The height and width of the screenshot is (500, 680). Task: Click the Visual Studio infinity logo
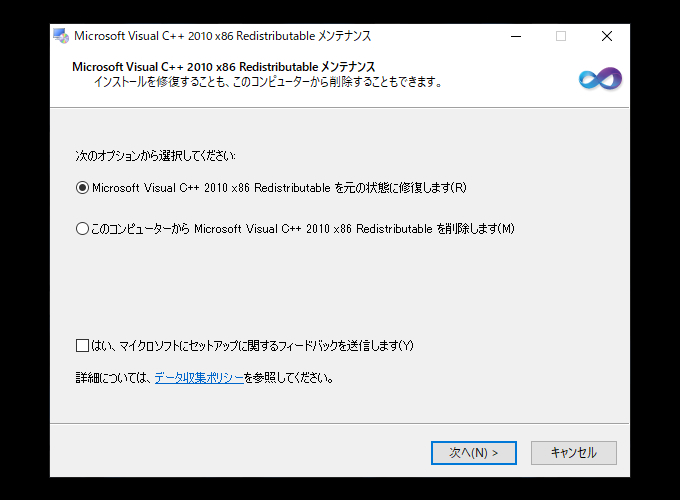click(600, 79)
